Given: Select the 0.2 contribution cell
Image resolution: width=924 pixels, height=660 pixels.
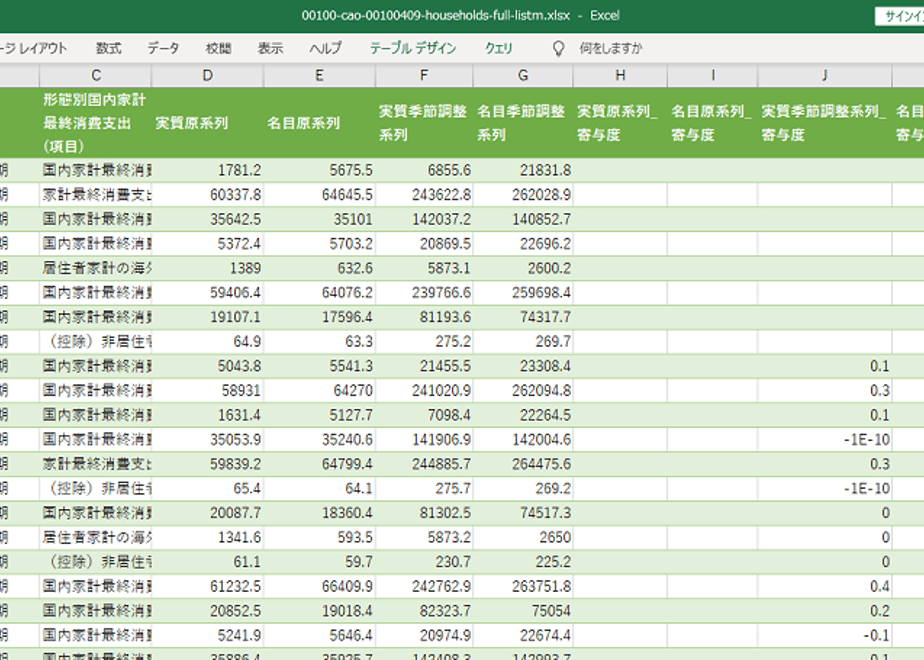Looking at the screenshot, I should pos(824,610).
